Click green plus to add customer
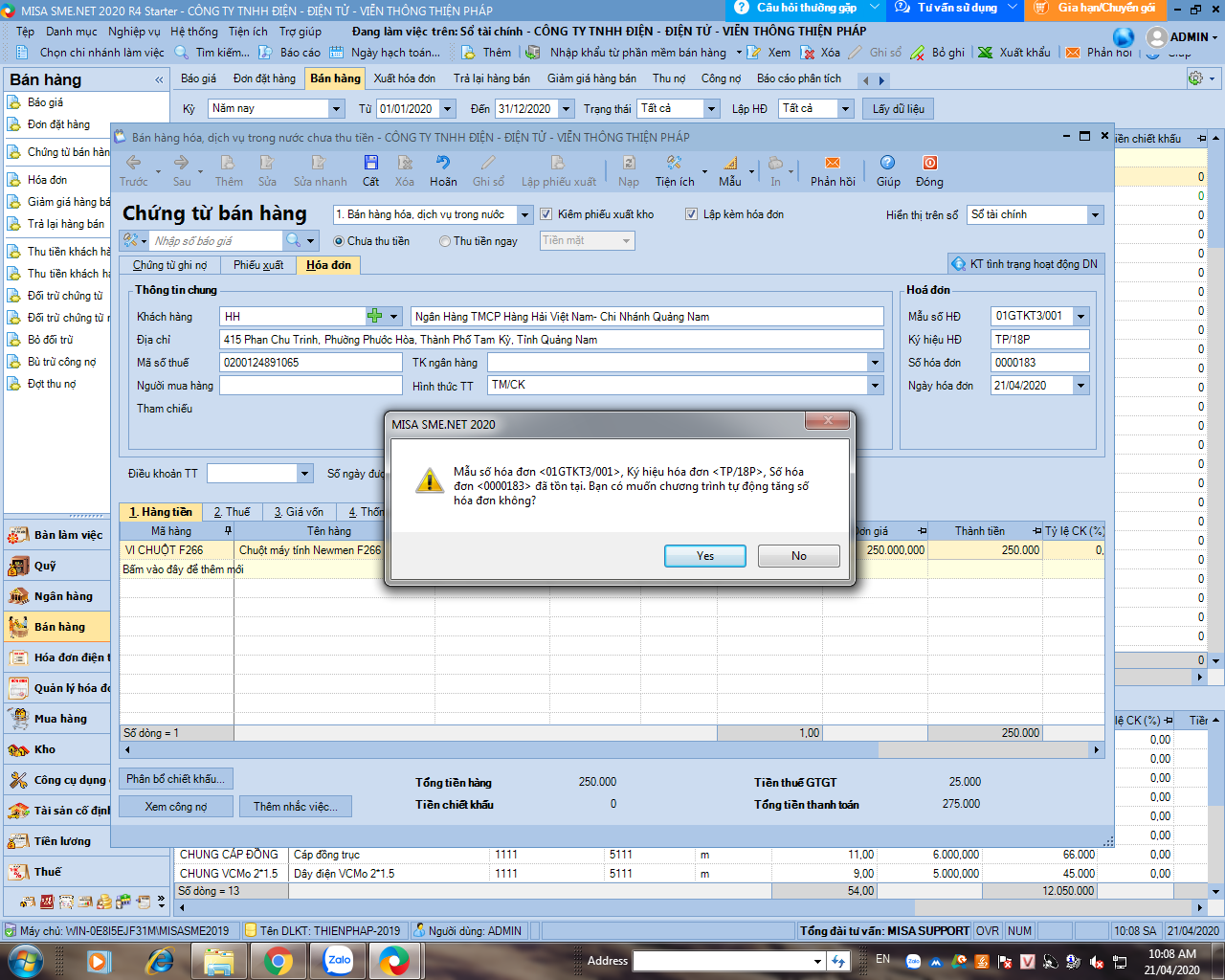The image size is (1225, 980). click(x=375, y=316)
